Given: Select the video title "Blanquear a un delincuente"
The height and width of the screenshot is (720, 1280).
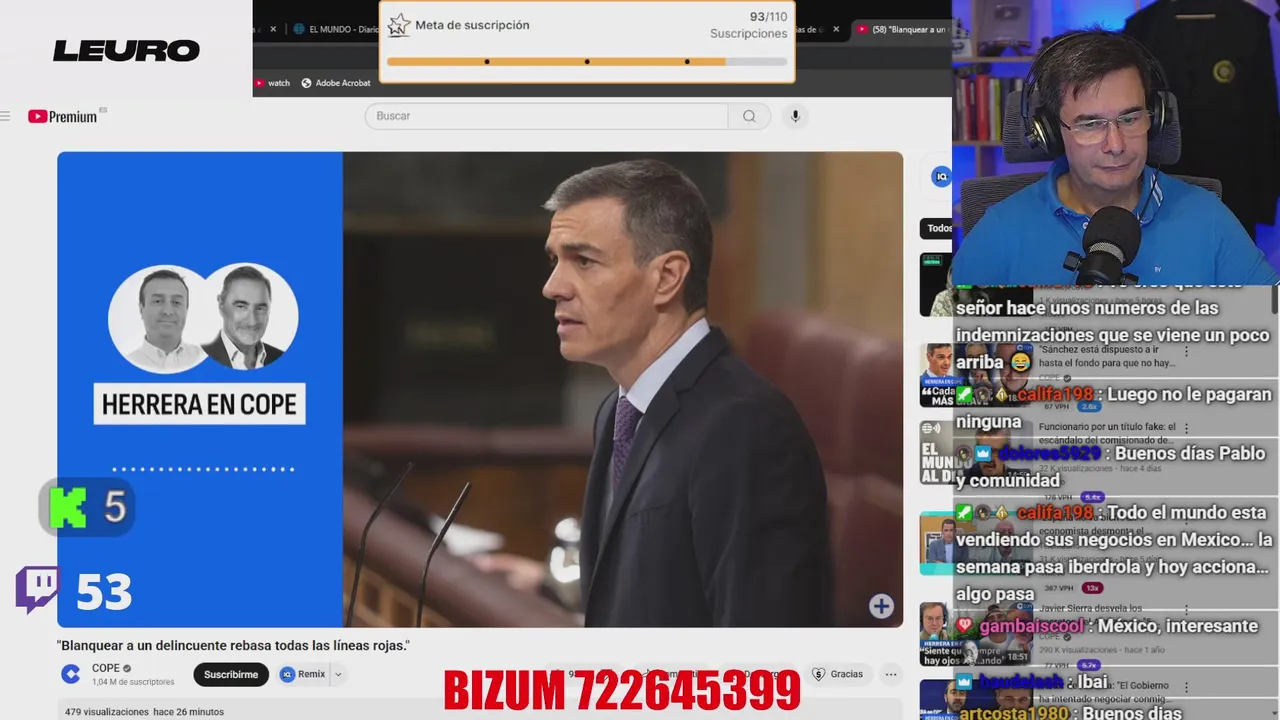Looking at the screenshot, I should pyautogui.click(x=234, y=646).
